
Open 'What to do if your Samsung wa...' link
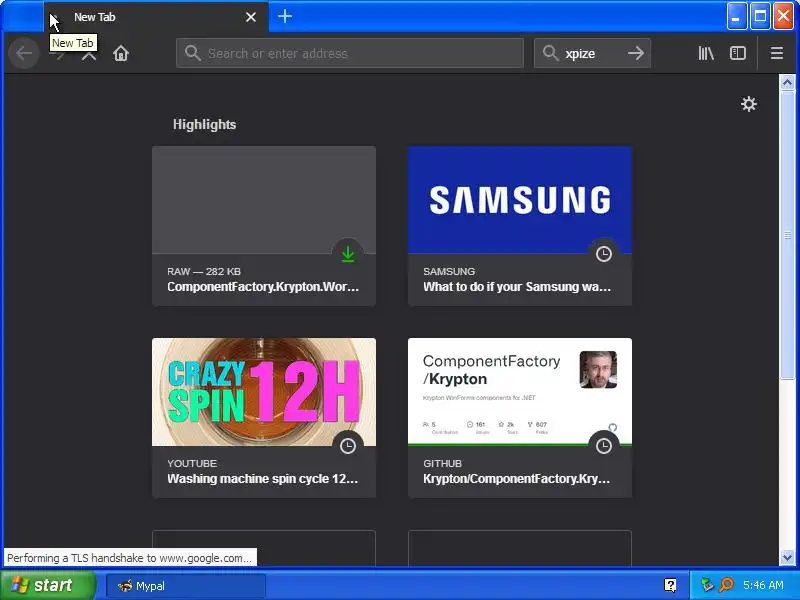pyautogui.click(x=517, y=287)
